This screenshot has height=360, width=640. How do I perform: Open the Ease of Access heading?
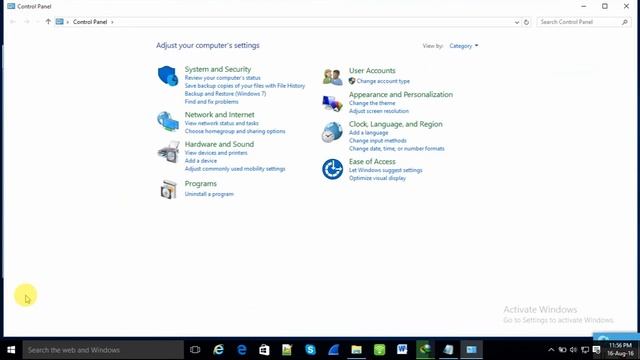tap(372, 162)
